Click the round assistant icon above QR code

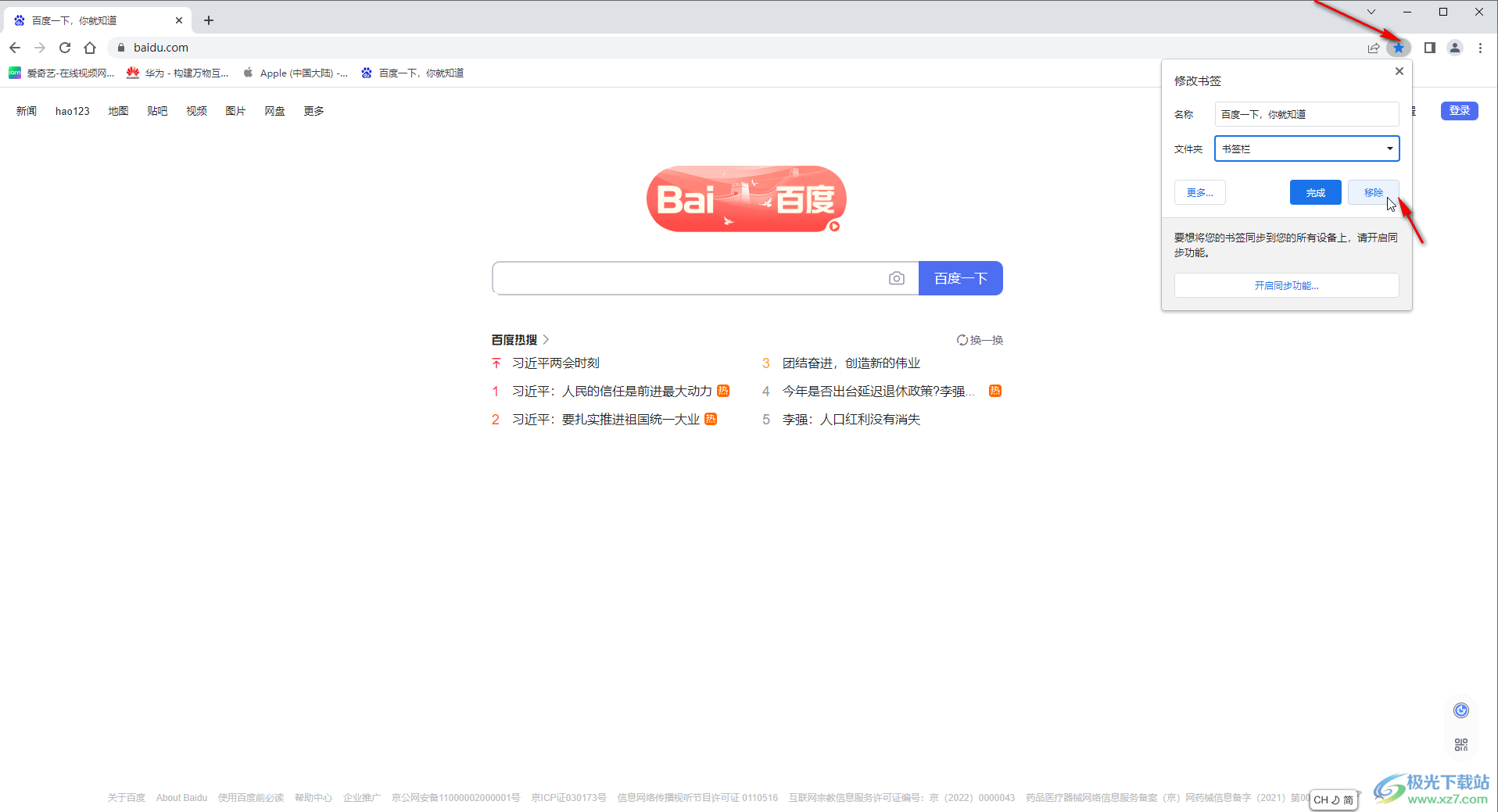click(x=1461, y=710)
